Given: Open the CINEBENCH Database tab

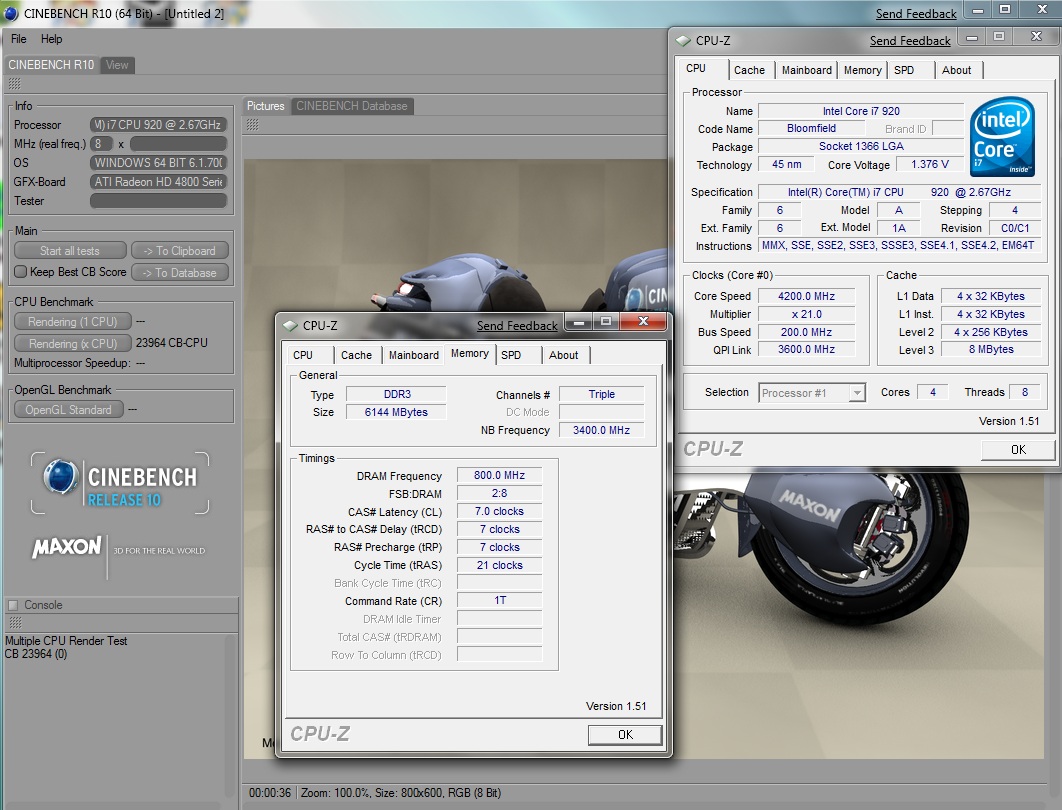Looking at the screenshot, I should pyautogui.click(x=352, y=106).
